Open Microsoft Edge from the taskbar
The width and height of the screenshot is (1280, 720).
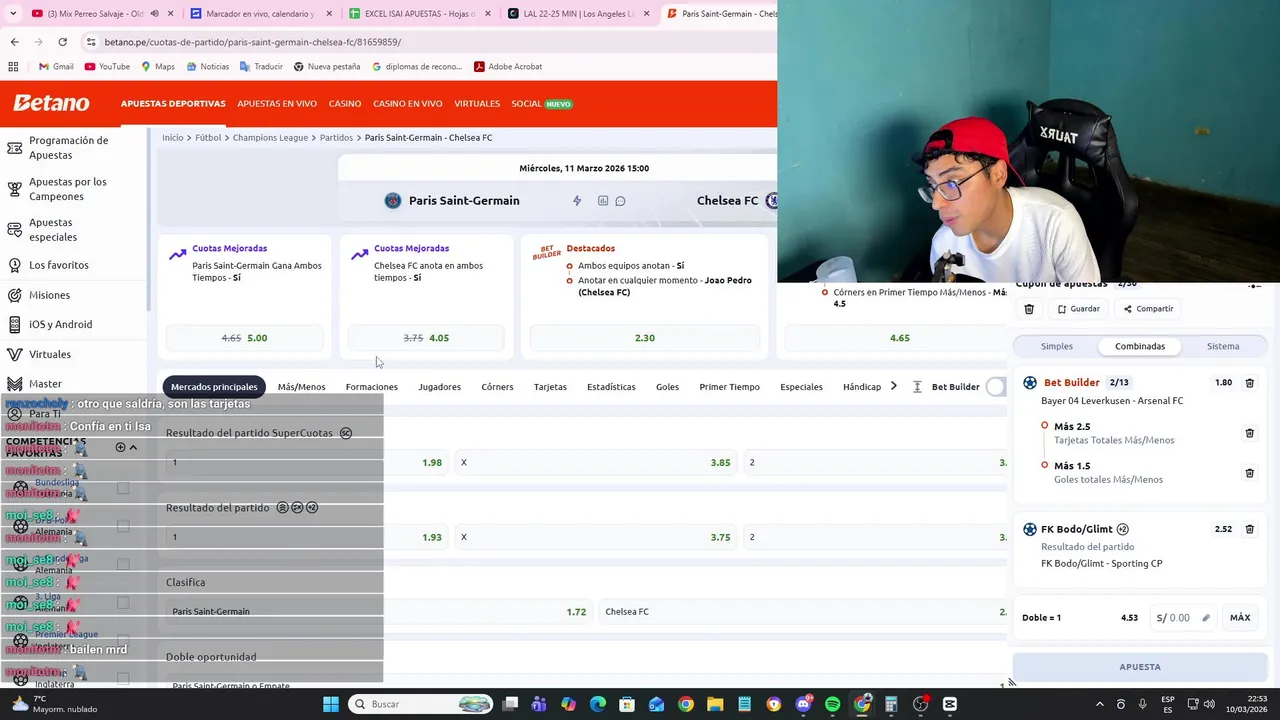(x=598, y=704)
